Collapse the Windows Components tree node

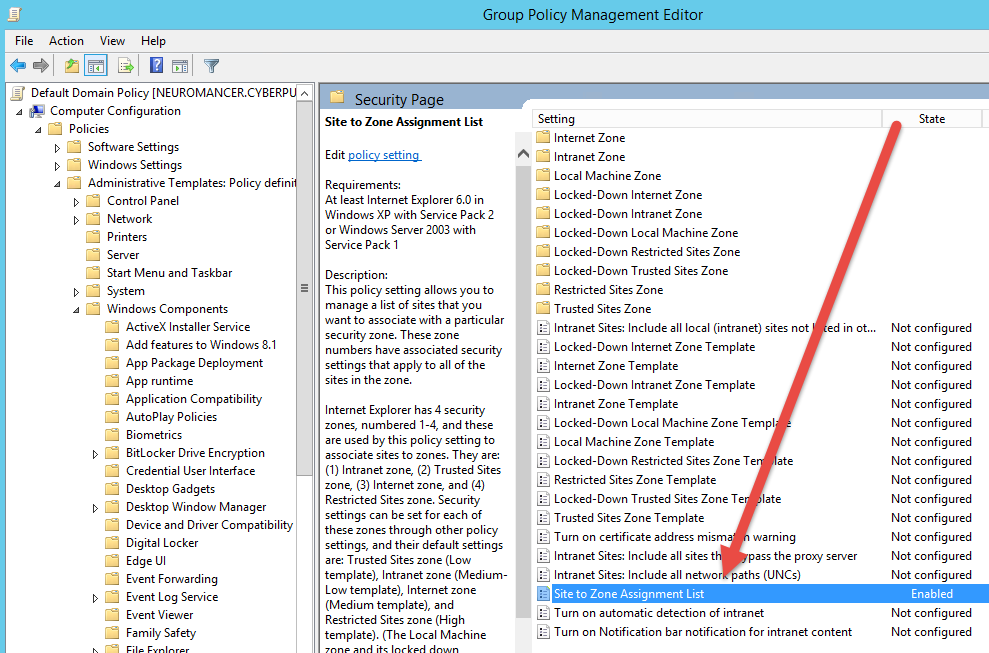click(x=77, y=309)
